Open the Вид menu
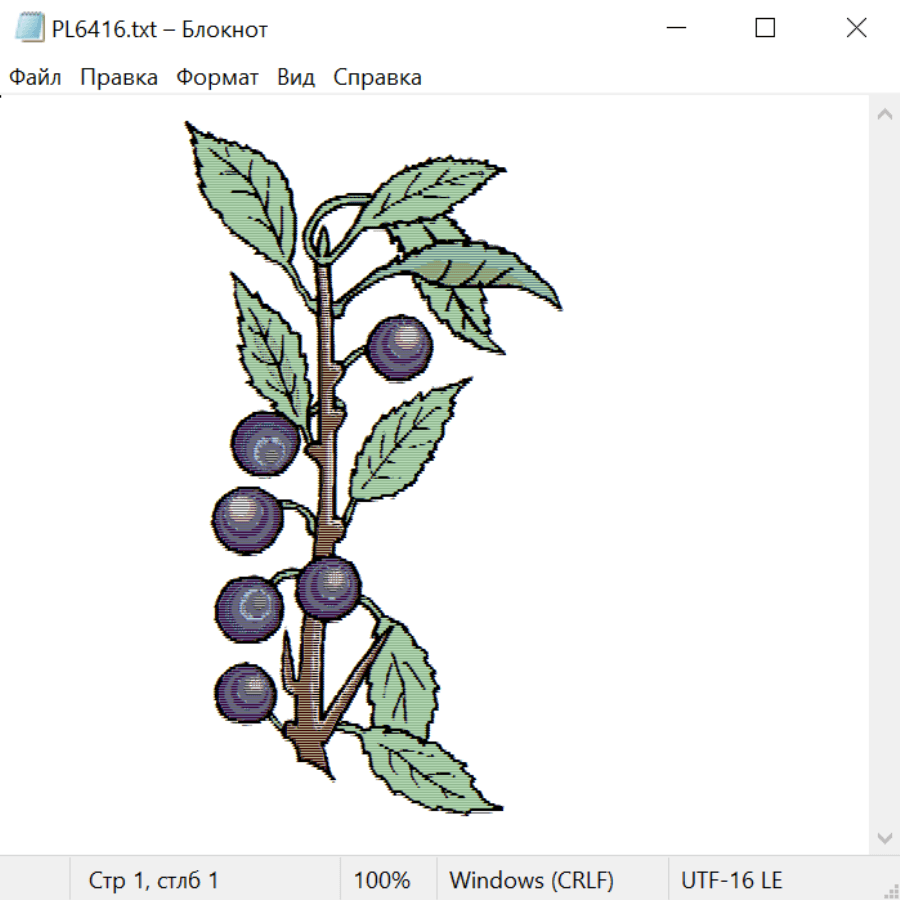900x900 pixels. (296, 77)
